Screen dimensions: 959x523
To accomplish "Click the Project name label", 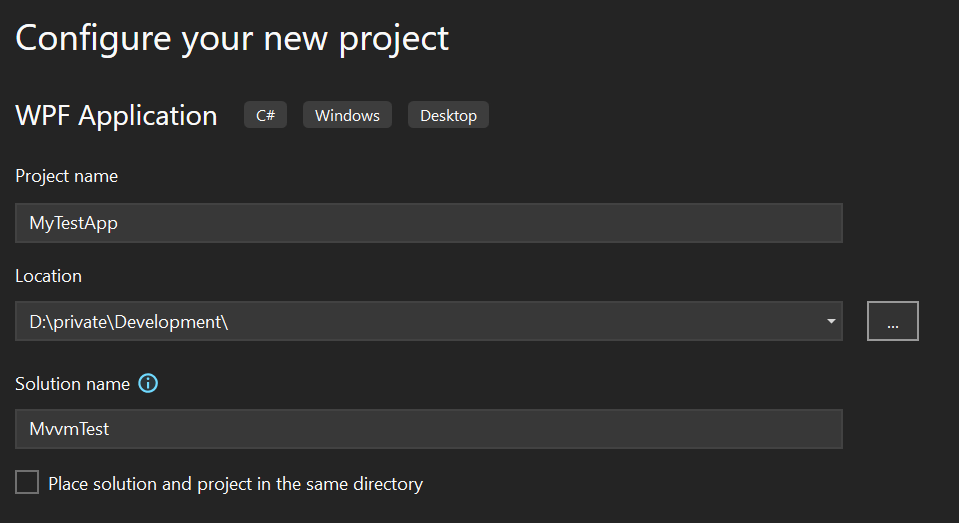I will [x=67, y=176].
